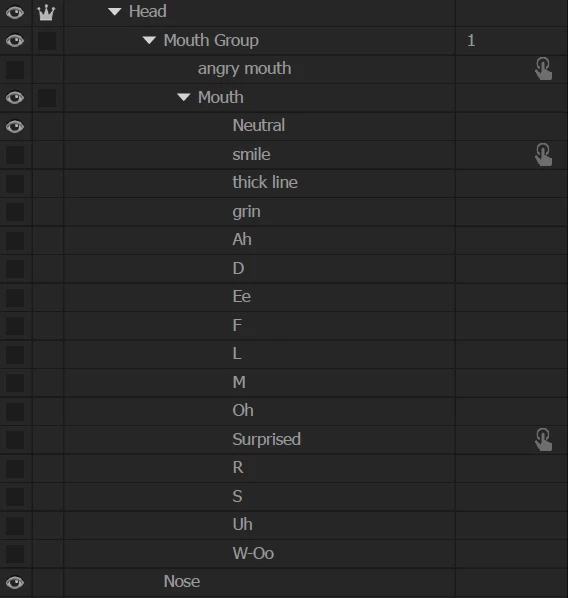568x598 pixels.
Task: Collapse the Mouth Group triangle
Action: [x=149, y=40]
